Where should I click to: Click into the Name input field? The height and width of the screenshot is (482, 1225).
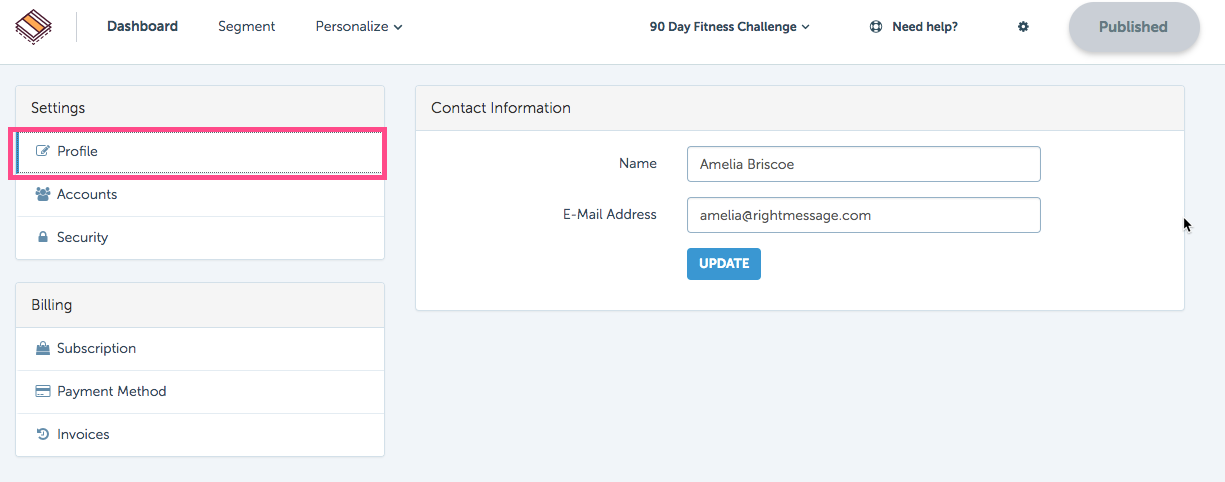(x=864, y=164)
